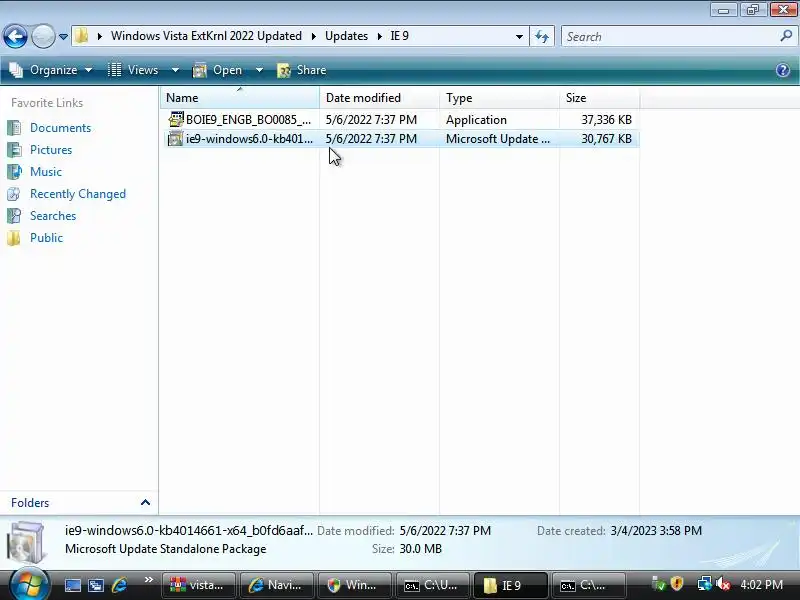Open Help via the question mark icon

tap(783, 70)
